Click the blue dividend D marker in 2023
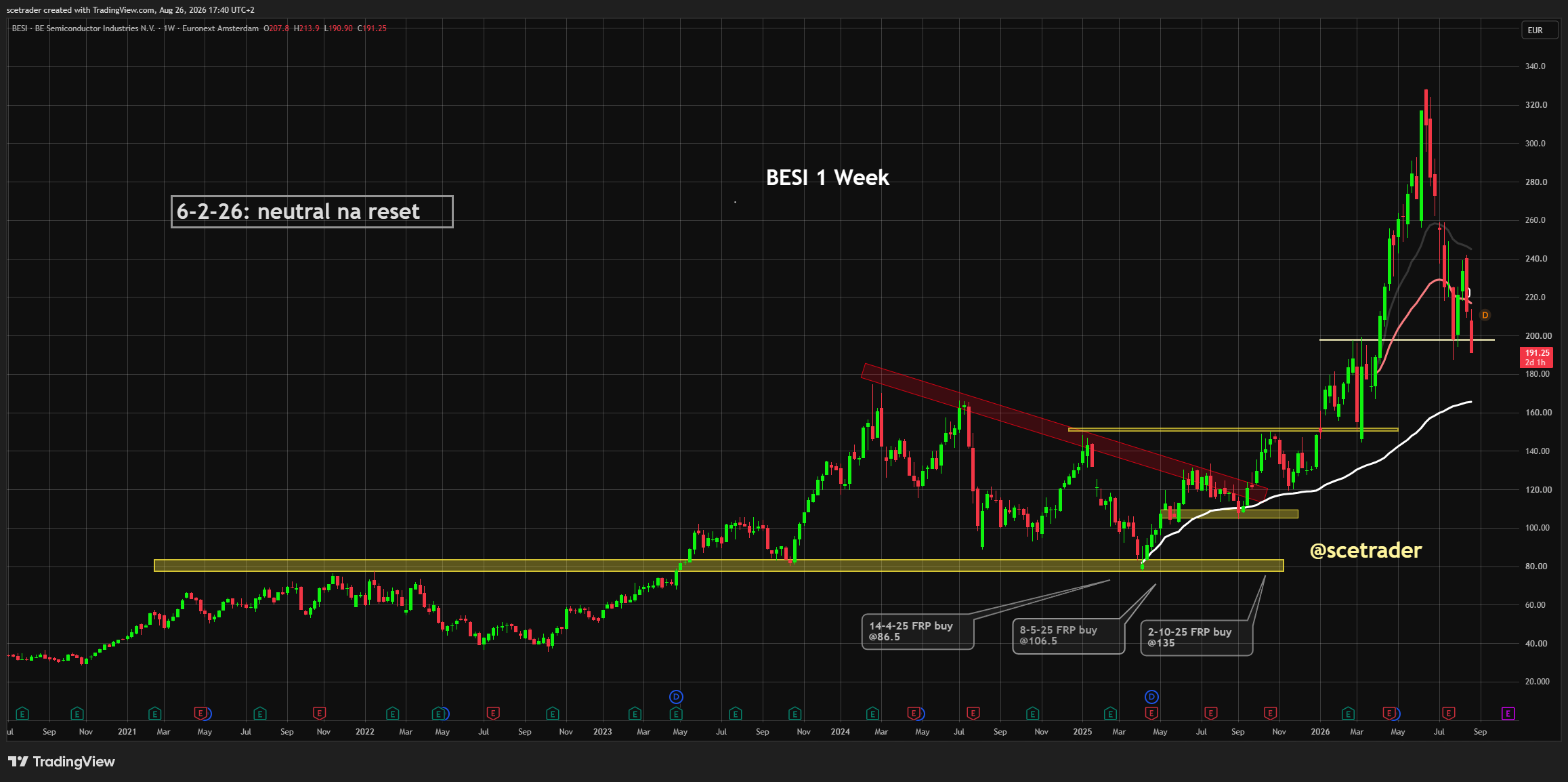This screenshot has height=782, width=1568. 676,697
